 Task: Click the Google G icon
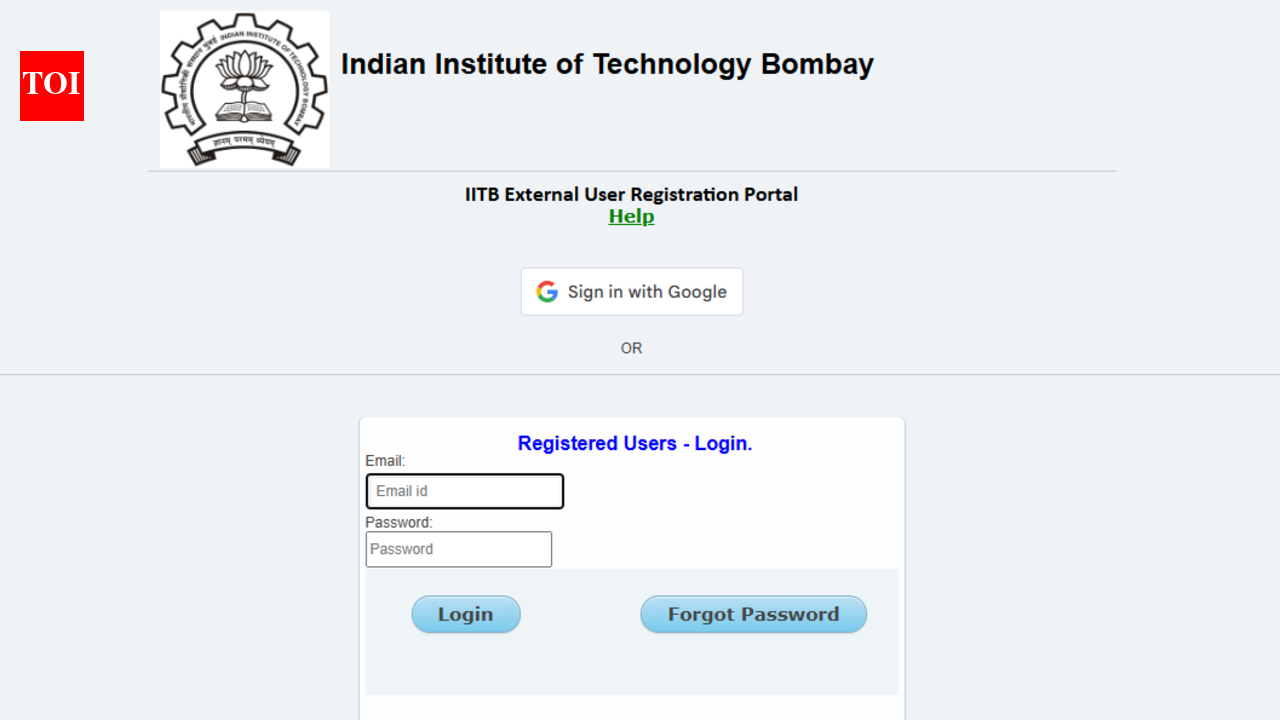click(x=547, y=292)
